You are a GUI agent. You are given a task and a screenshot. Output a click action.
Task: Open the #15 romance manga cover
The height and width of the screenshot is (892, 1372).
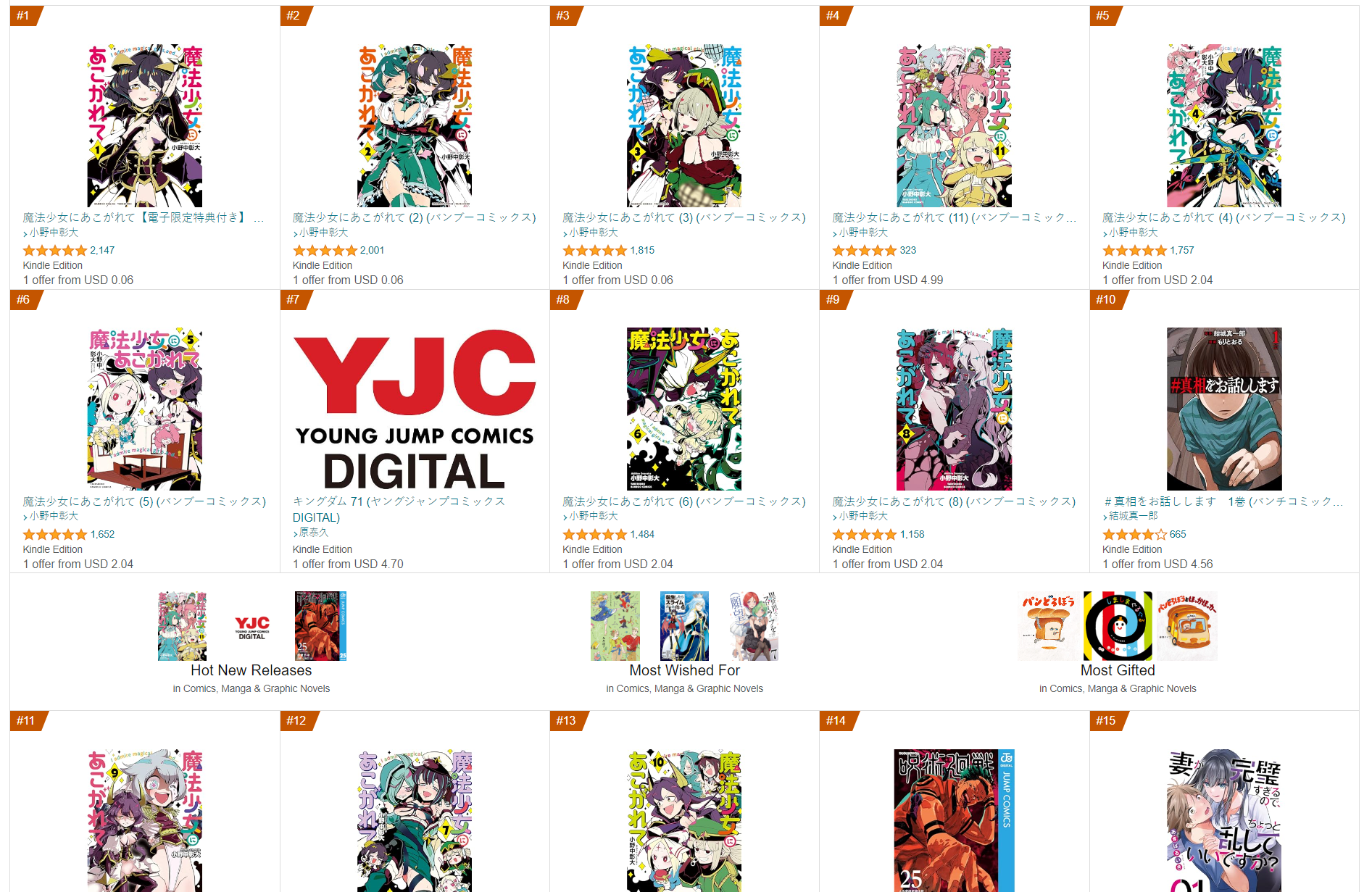pyautogui.click(x=1224, y=820)
